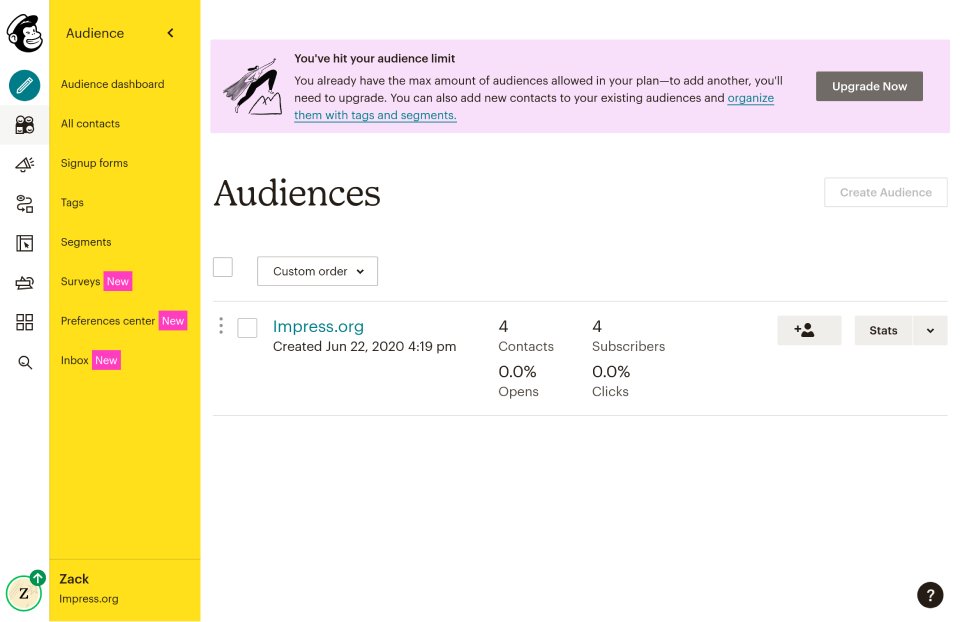Open Segments in sidebar
Viewport: 960px width, 622px height.
coord(86,242)
